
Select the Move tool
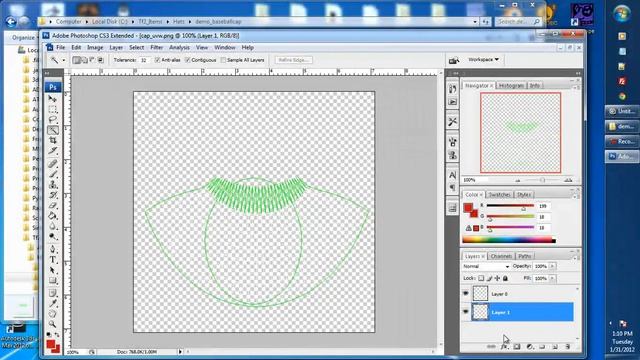click(x=53, y=99)
